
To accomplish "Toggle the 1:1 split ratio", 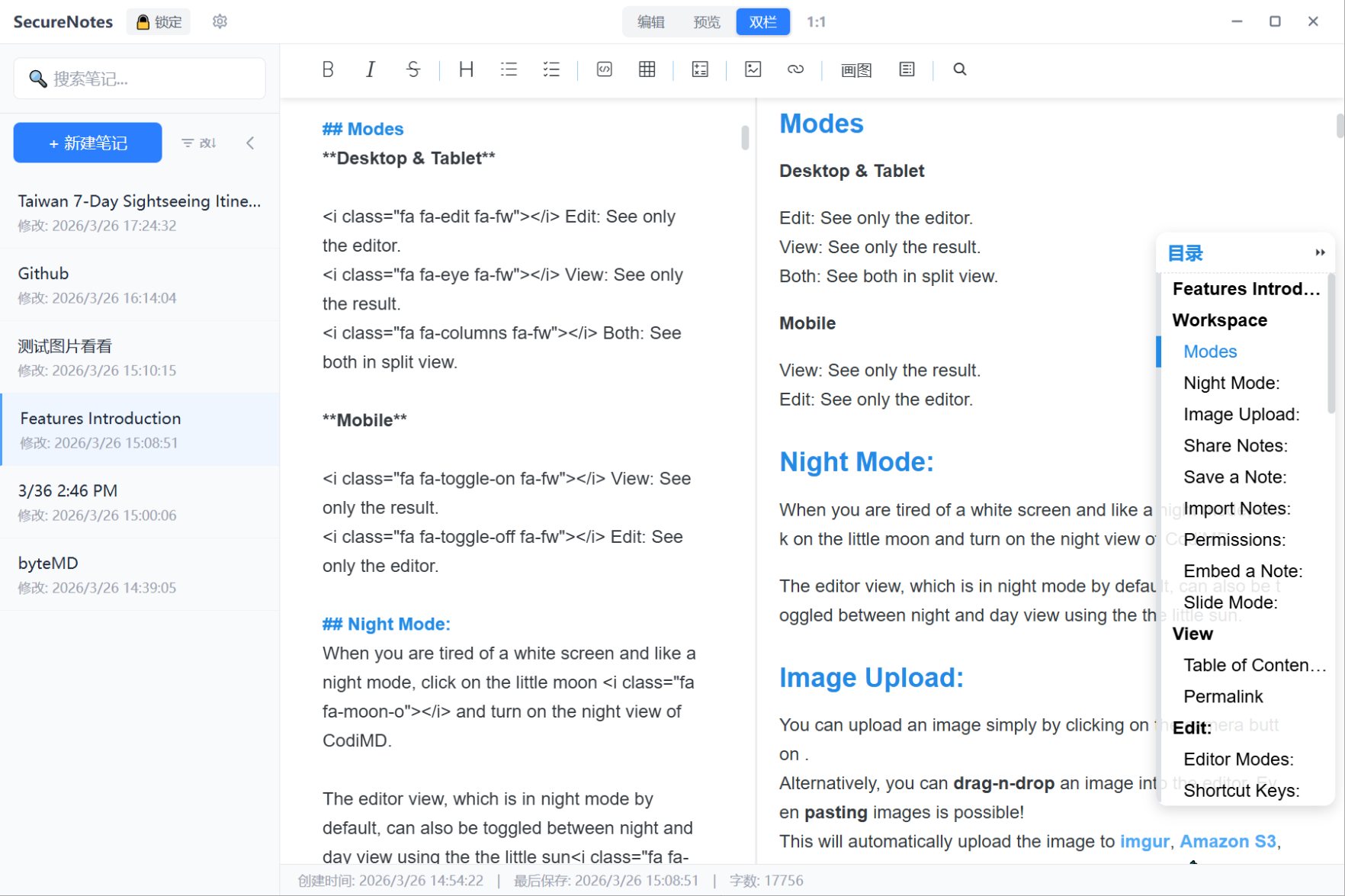I will click(x=816, y=22).
